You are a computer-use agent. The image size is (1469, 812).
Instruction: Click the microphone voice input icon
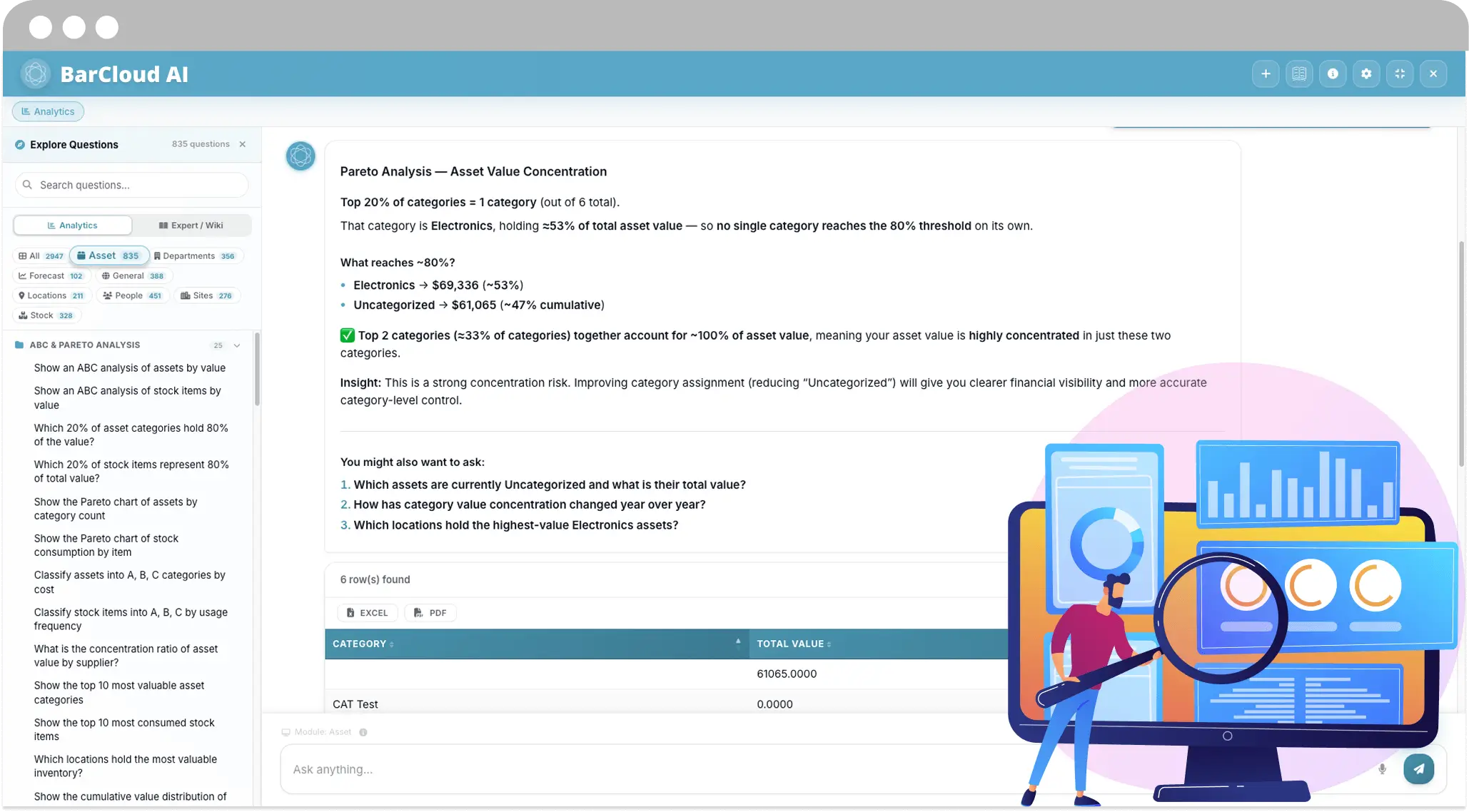coord(1383,769)
